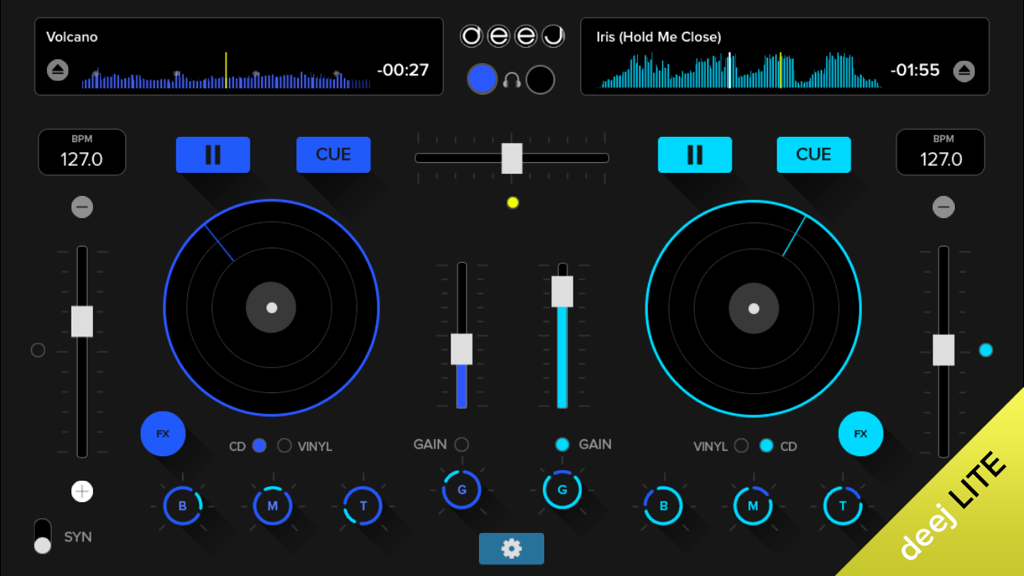Tap the FX icon on the right deck
Screen dimensions: 1024x576
tap(861, 434)
